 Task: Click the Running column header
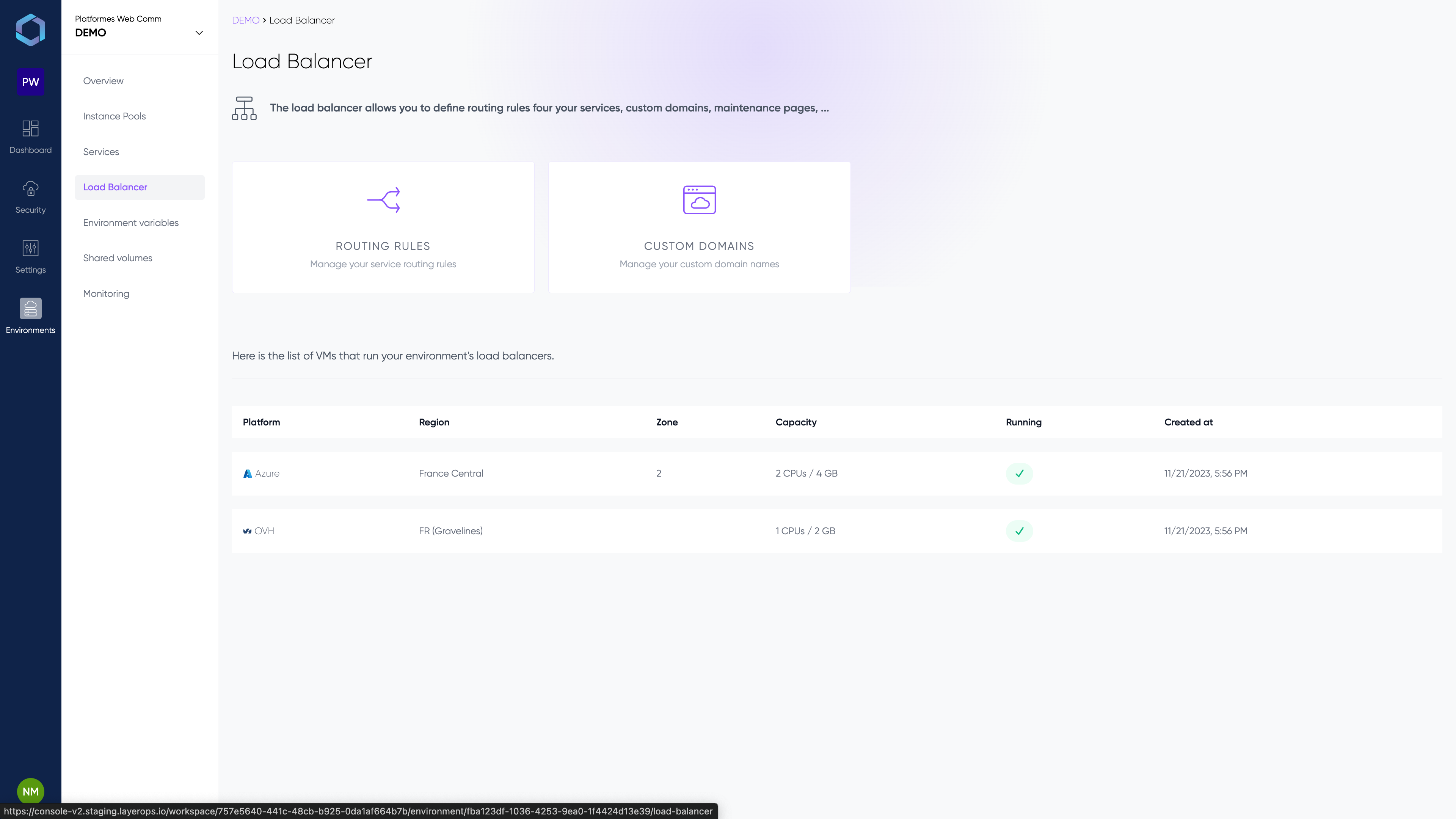coord(1024,422)
